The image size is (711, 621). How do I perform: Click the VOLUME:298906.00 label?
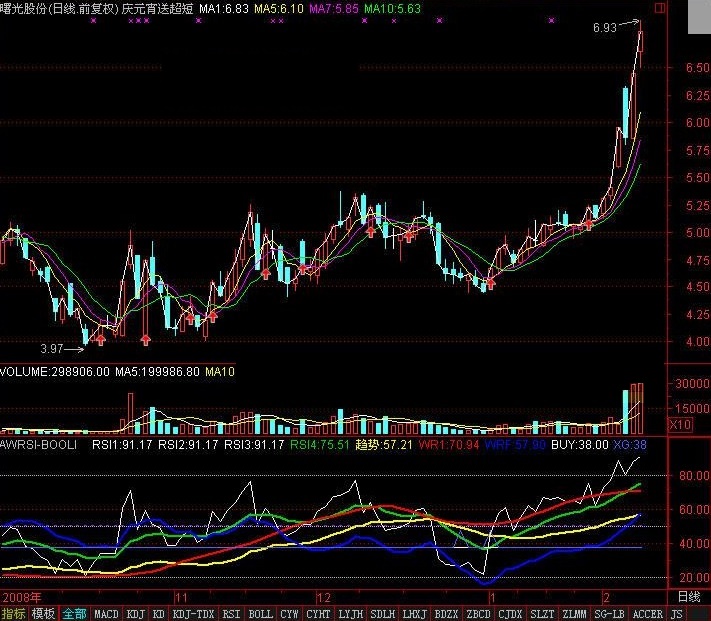55,372
